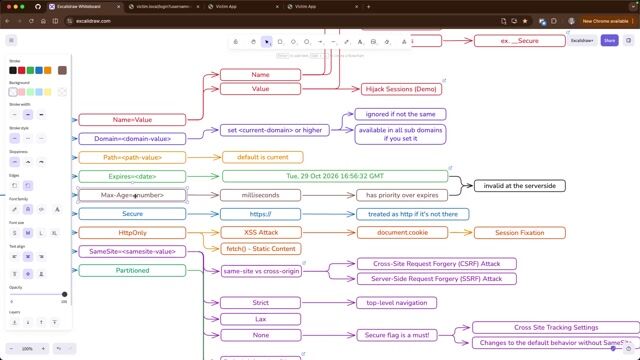Viewport: 640px width, 360px height.
Task: Select the Eraser tool
Action: pos(387,42)
